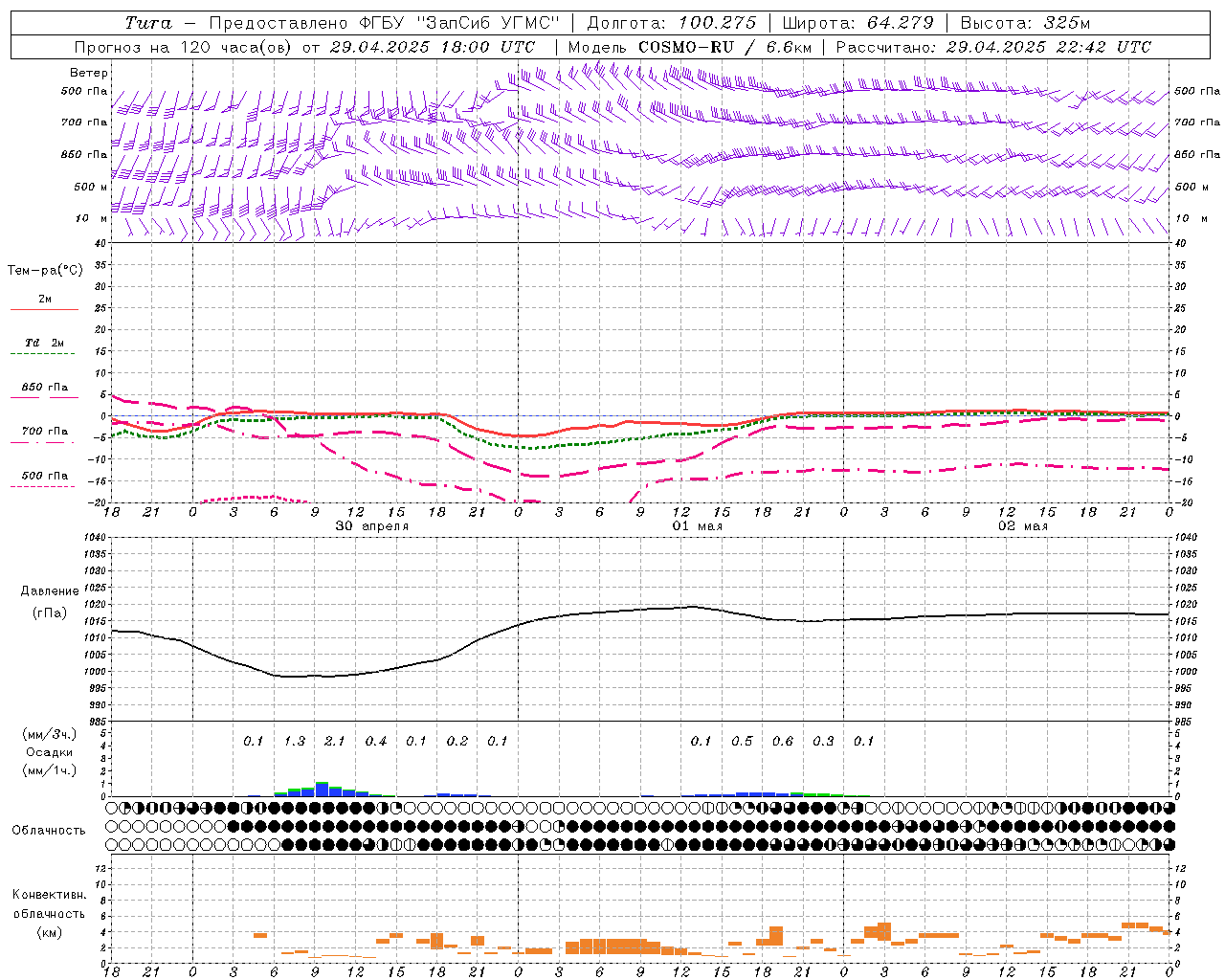Click the 3-hour precipitation value "0.2"
Viewport: 1225px width, 980px height.
457,742
